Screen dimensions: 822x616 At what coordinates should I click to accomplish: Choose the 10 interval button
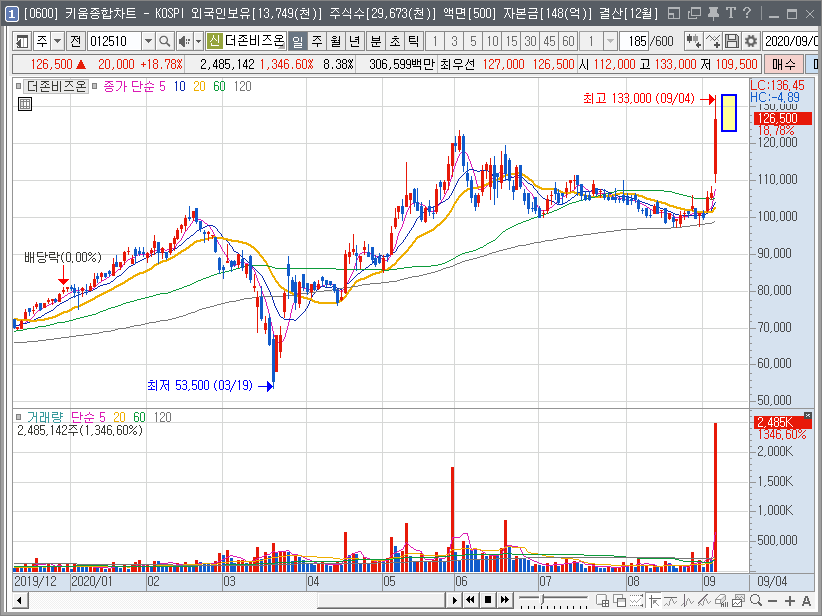coord(492,41)
